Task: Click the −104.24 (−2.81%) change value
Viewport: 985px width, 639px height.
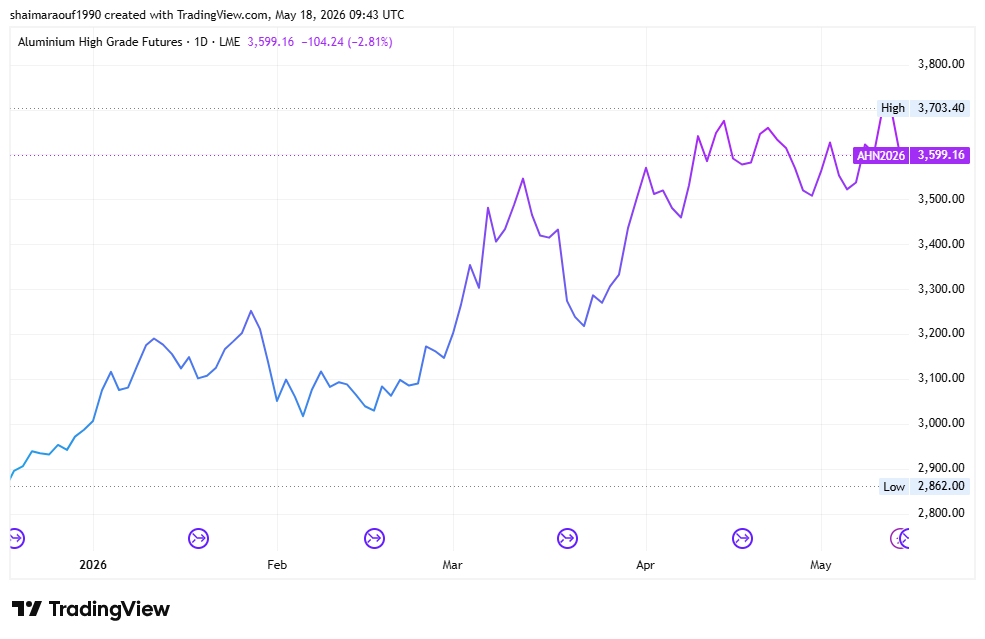Action: 347,42
